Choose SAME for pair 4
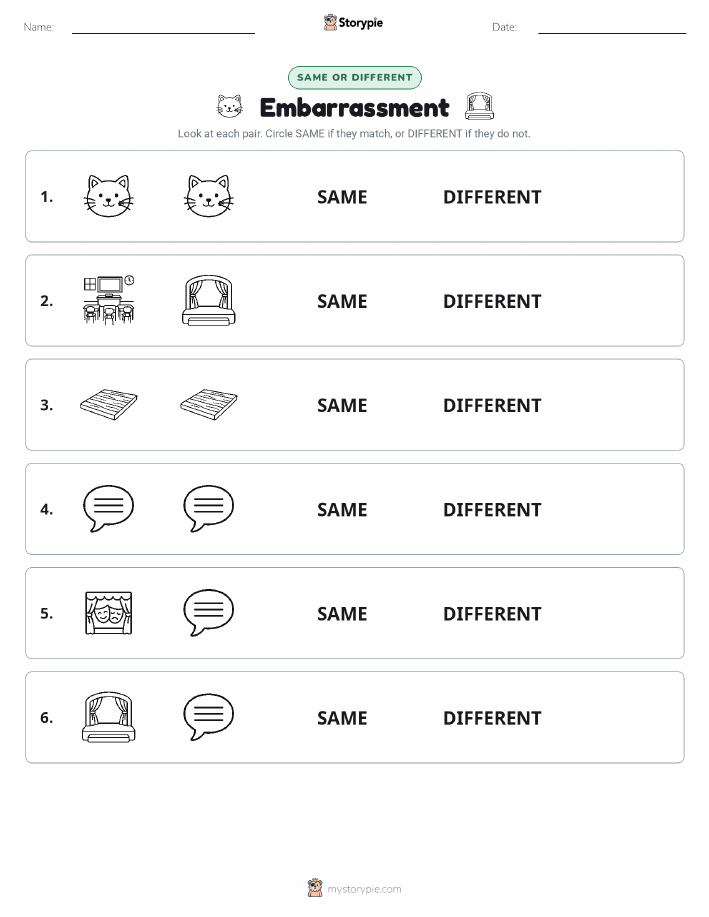Screen dimensions: 709x917 point(342,509)
